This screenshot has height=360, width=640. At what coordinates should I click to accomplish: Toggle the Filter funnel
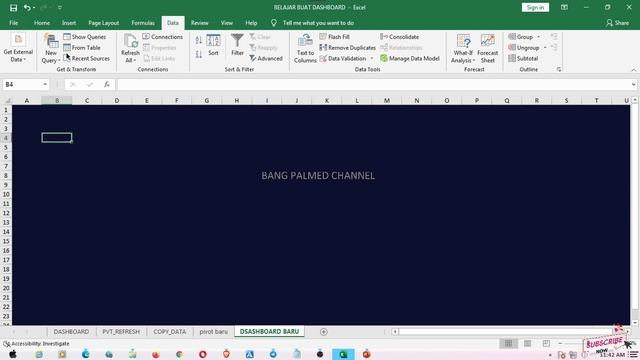point(237,45)
